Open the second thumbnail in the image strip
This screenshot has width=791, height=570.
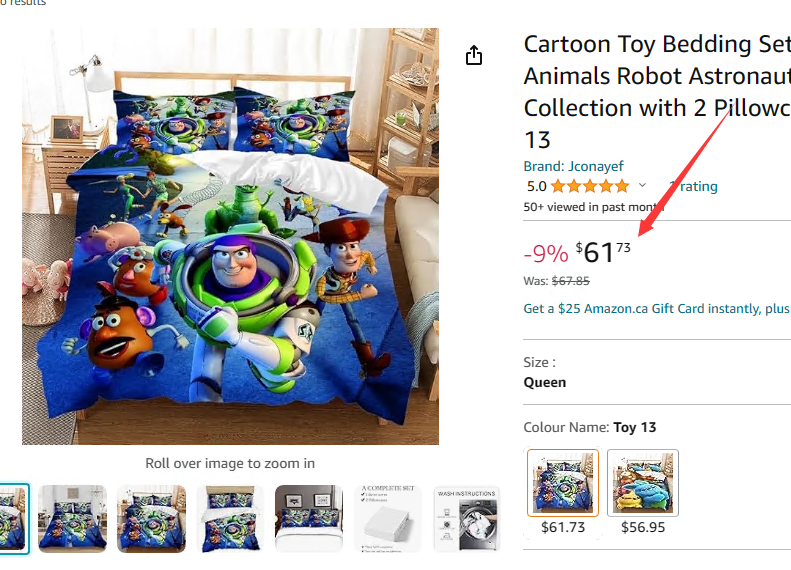(72, 518)
